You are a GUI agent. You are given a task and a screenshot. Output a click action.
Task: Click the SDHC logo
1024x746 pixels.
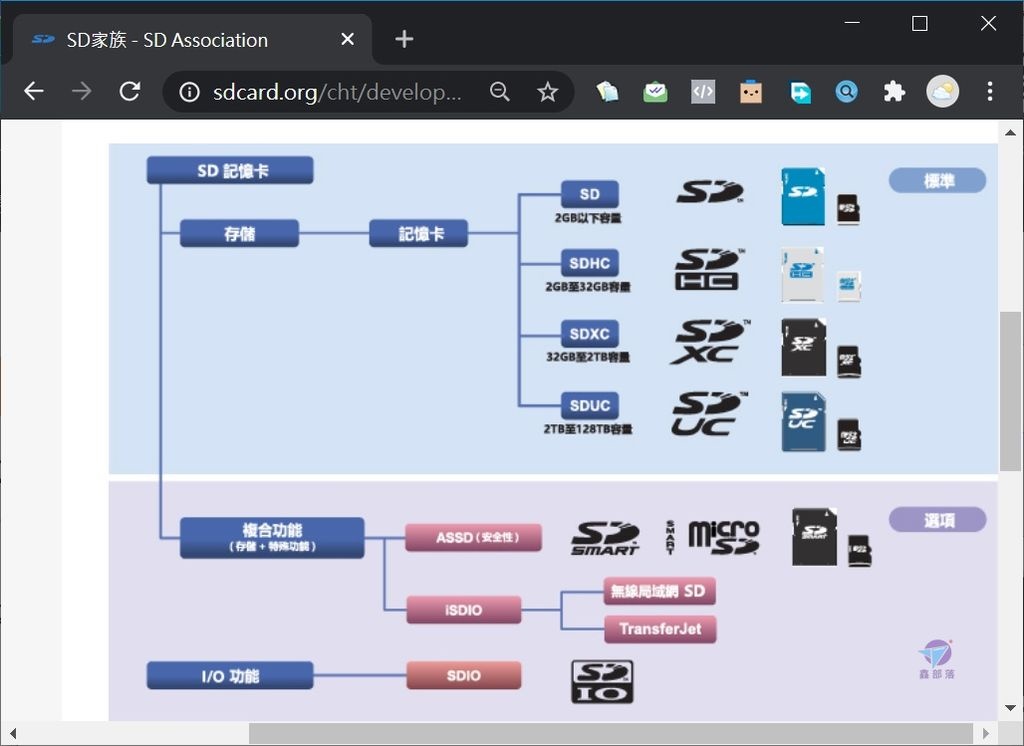(x=708, y=269)
